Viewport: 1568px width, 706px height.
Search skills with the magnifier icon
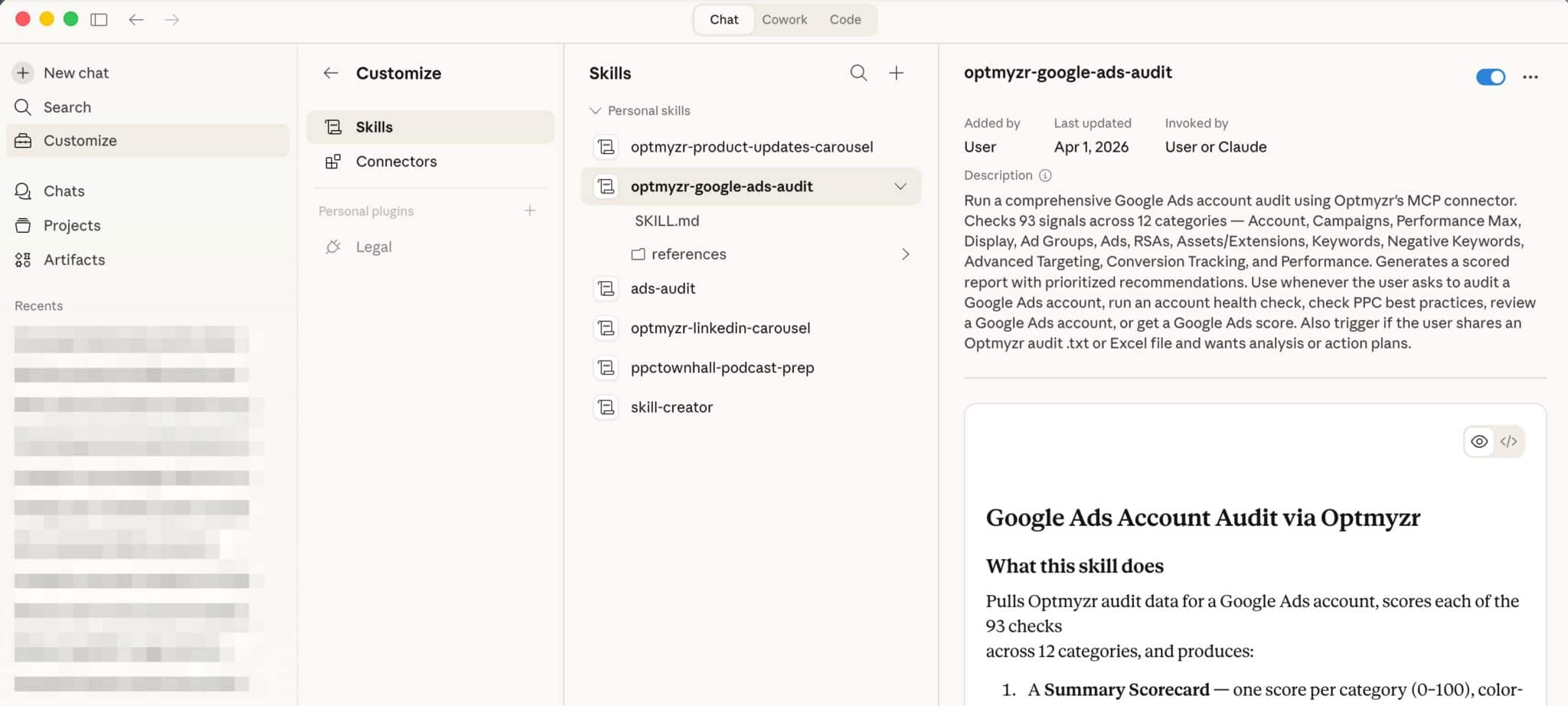click(x=859, y=73)
